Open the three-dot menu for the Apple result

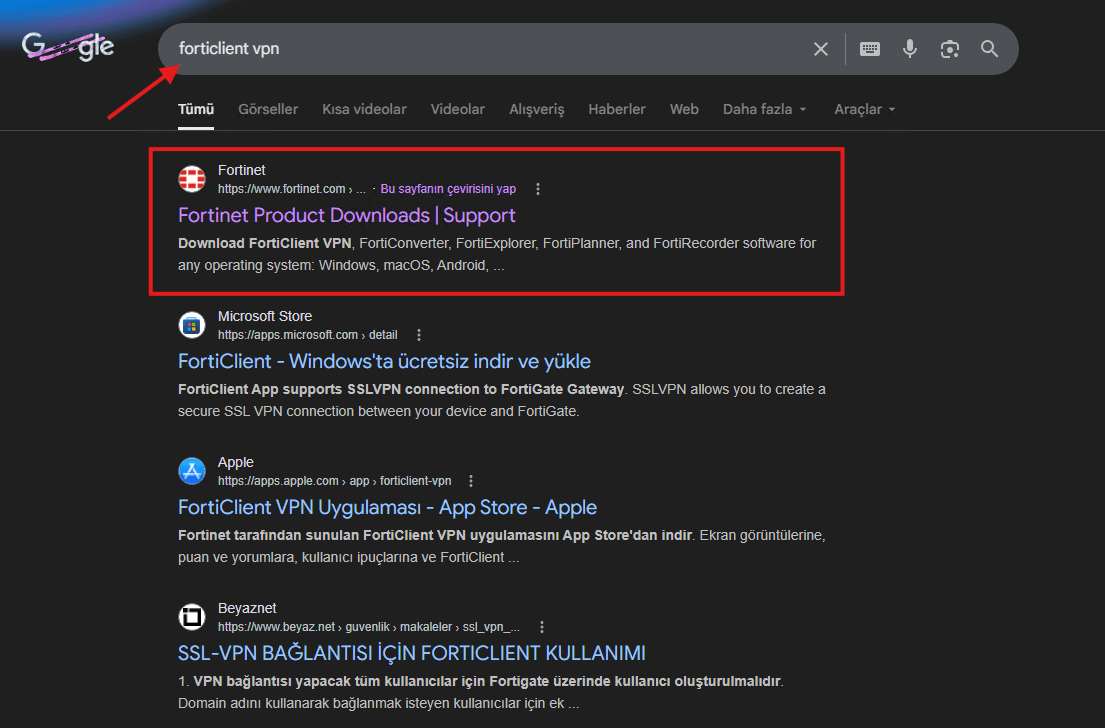pyautogui.click(x=471, y=481)
